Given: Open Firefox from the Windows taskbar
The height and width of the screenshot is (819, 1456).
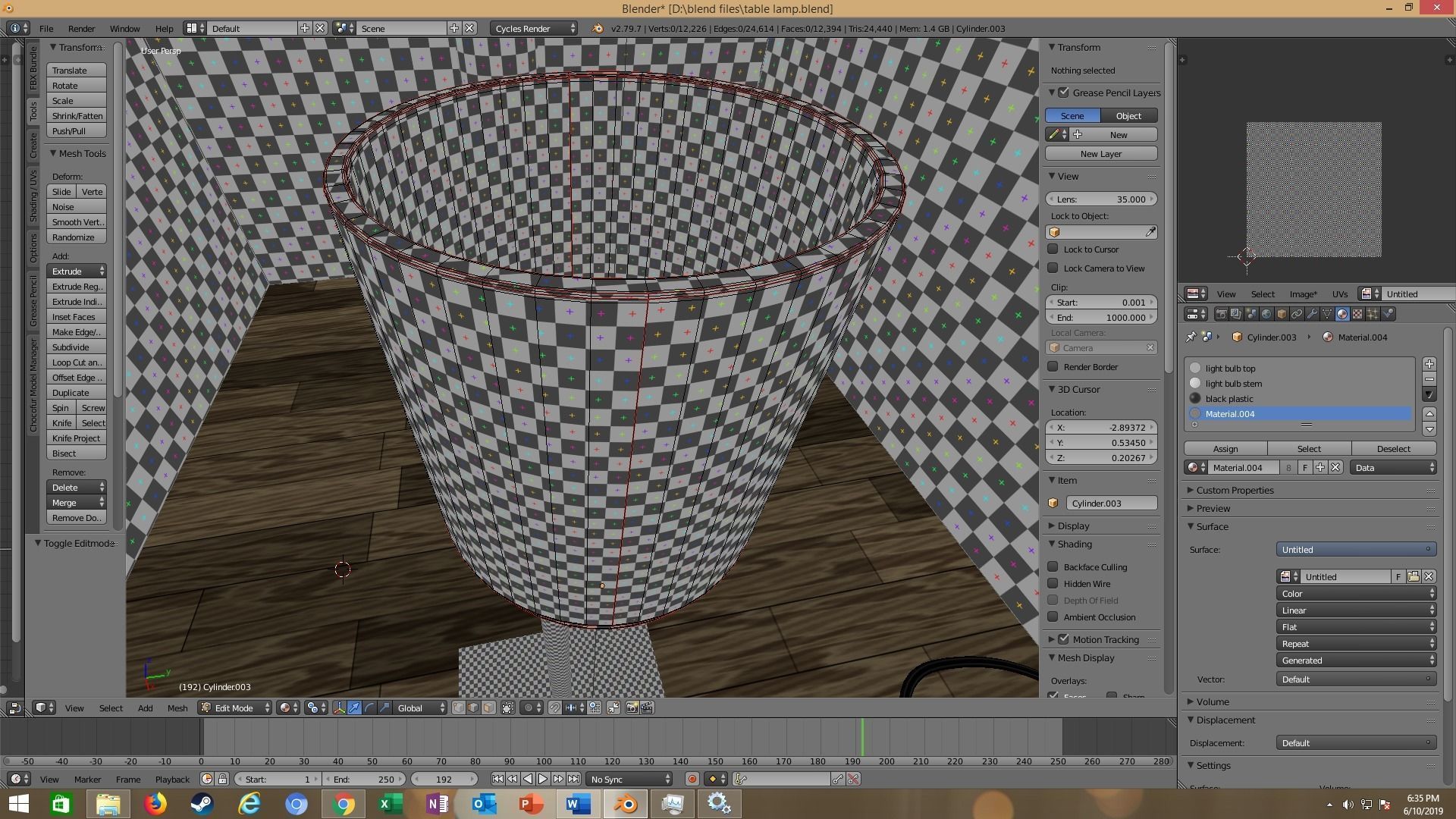Looking at the screenshot, I should click(x=155, y=803).
